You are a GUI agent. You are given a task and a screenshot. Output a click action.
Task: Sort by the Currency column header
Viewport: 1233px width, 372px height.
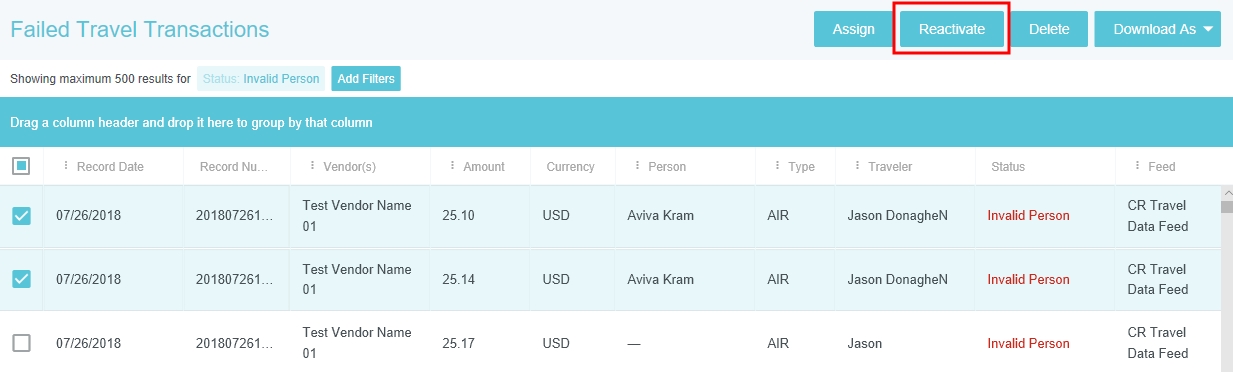570,167
